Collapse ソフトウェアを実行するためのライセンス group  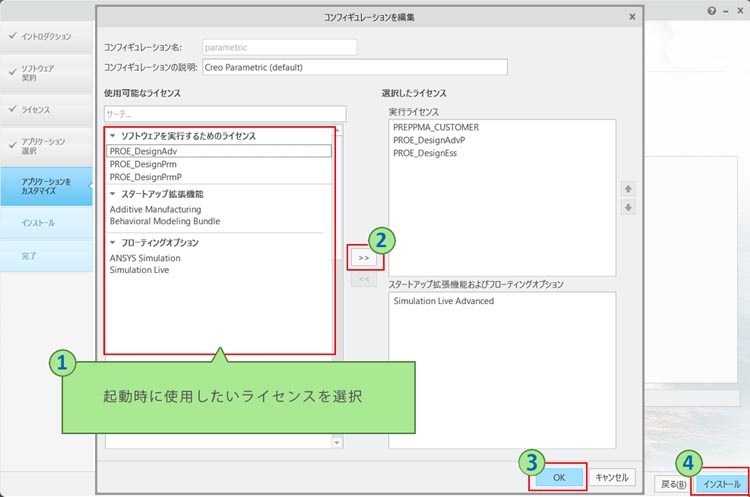tap(113, 136)
